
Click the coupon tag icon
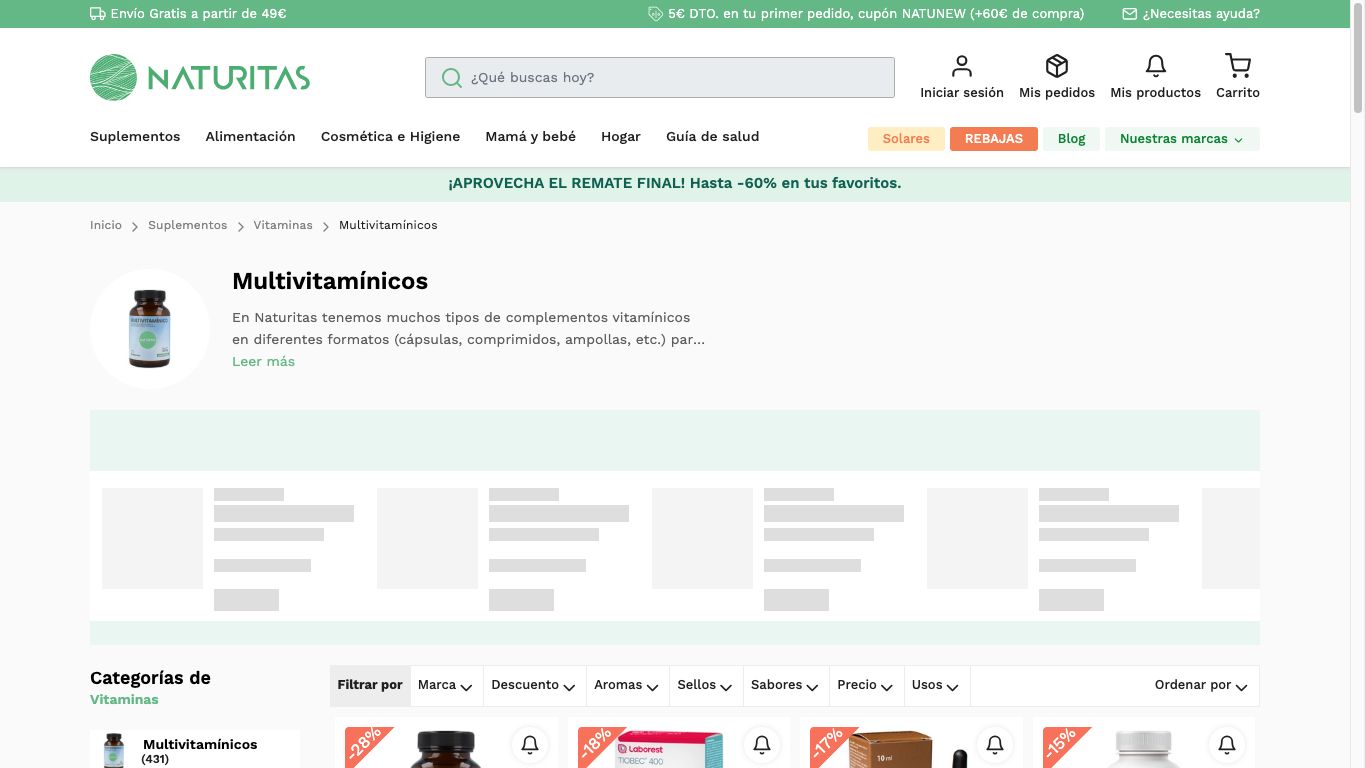656,14
